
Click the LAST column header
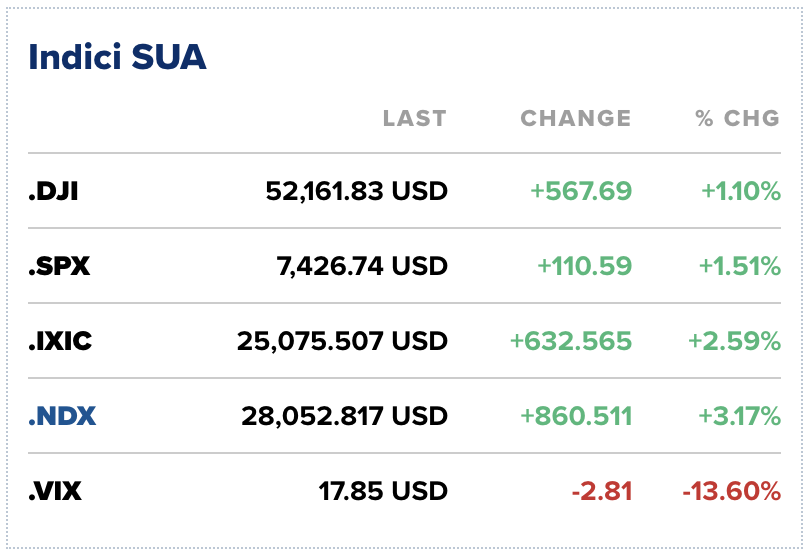click(415, 119)
